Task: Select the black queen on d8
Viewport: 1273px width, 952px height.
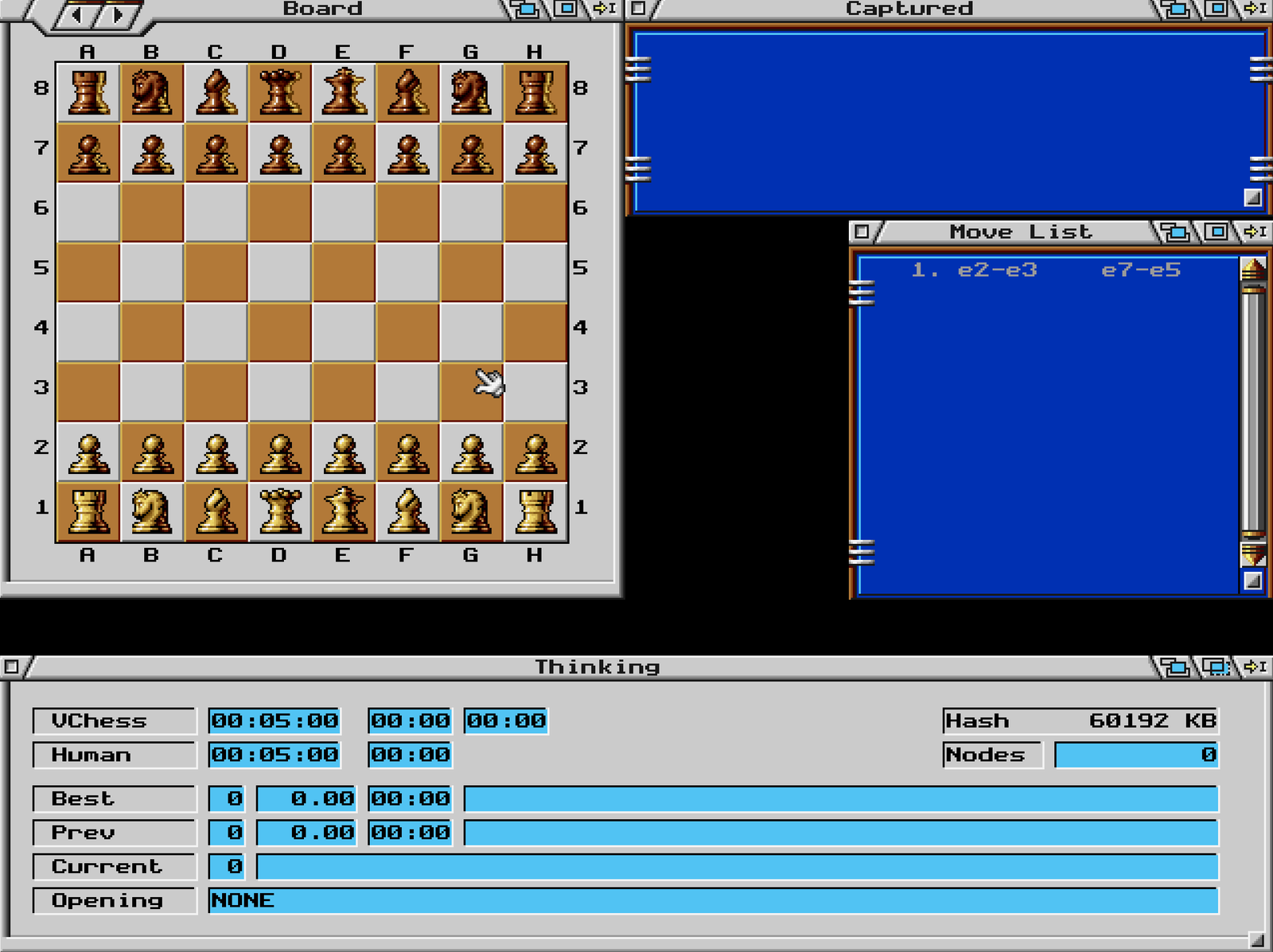Action: 279,92
